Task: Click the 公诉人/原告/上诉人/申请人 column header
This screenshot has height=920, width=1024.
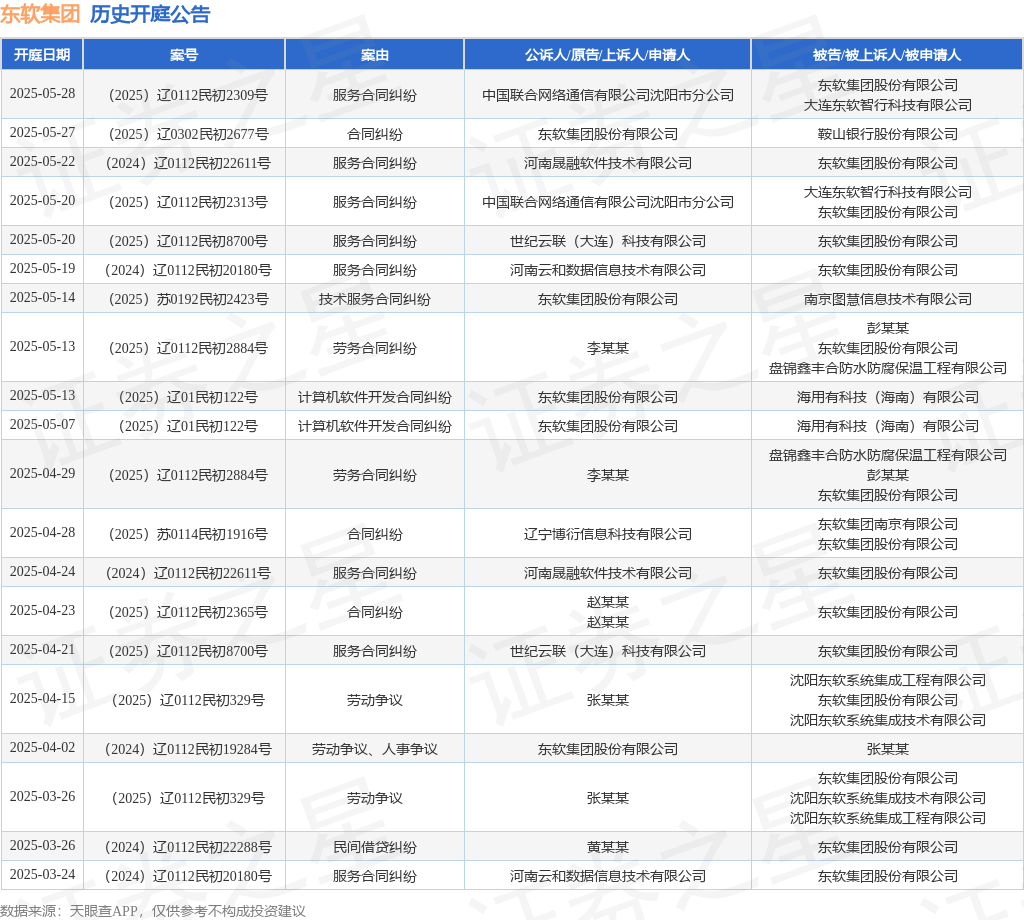Action: click(607, 55)
